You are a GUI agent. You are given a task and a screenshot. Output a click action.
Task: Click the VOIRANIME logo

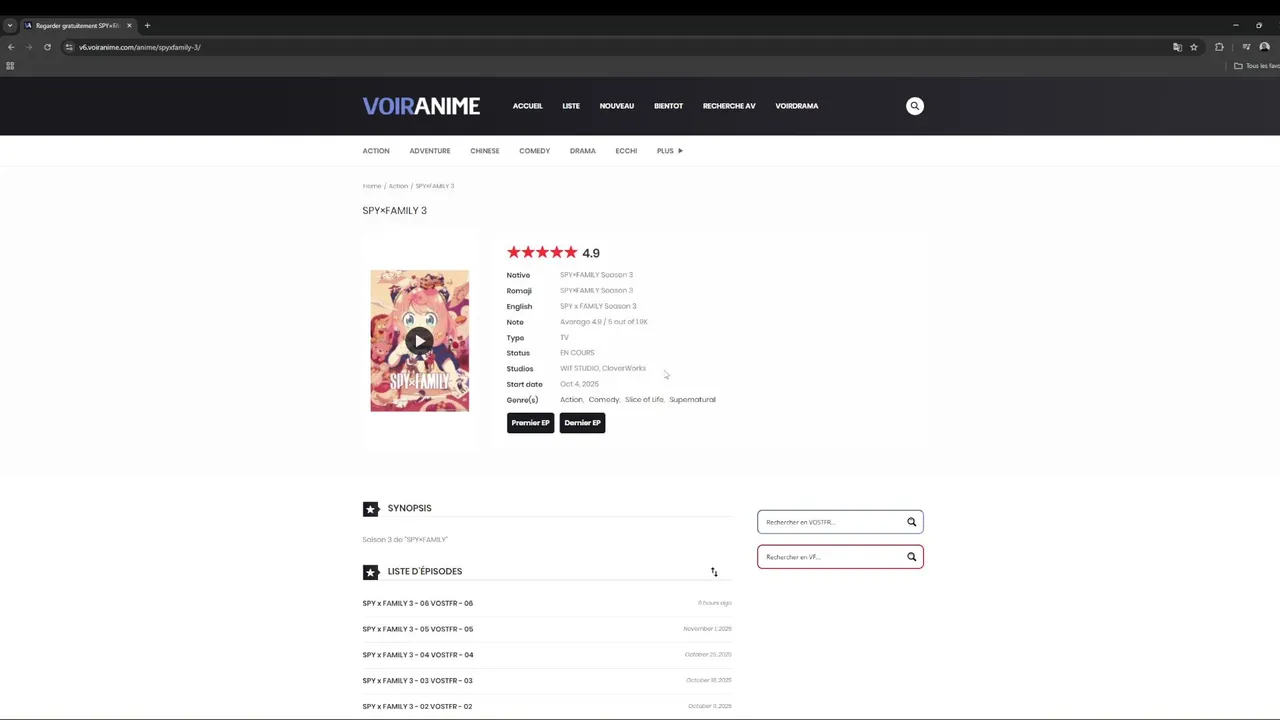pos(421,106)
